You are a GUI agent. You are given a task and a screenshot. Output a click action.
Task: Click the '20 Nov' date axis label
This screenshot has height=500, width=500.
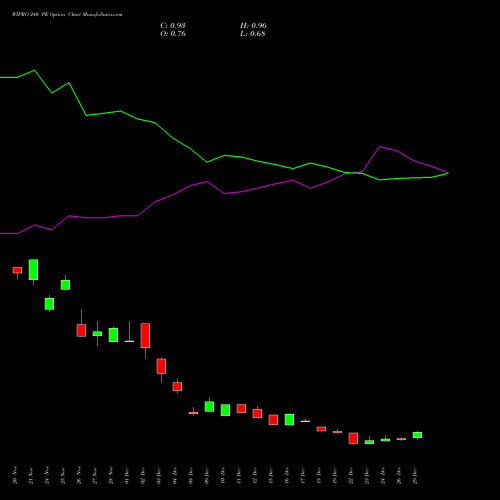[15, 475]
